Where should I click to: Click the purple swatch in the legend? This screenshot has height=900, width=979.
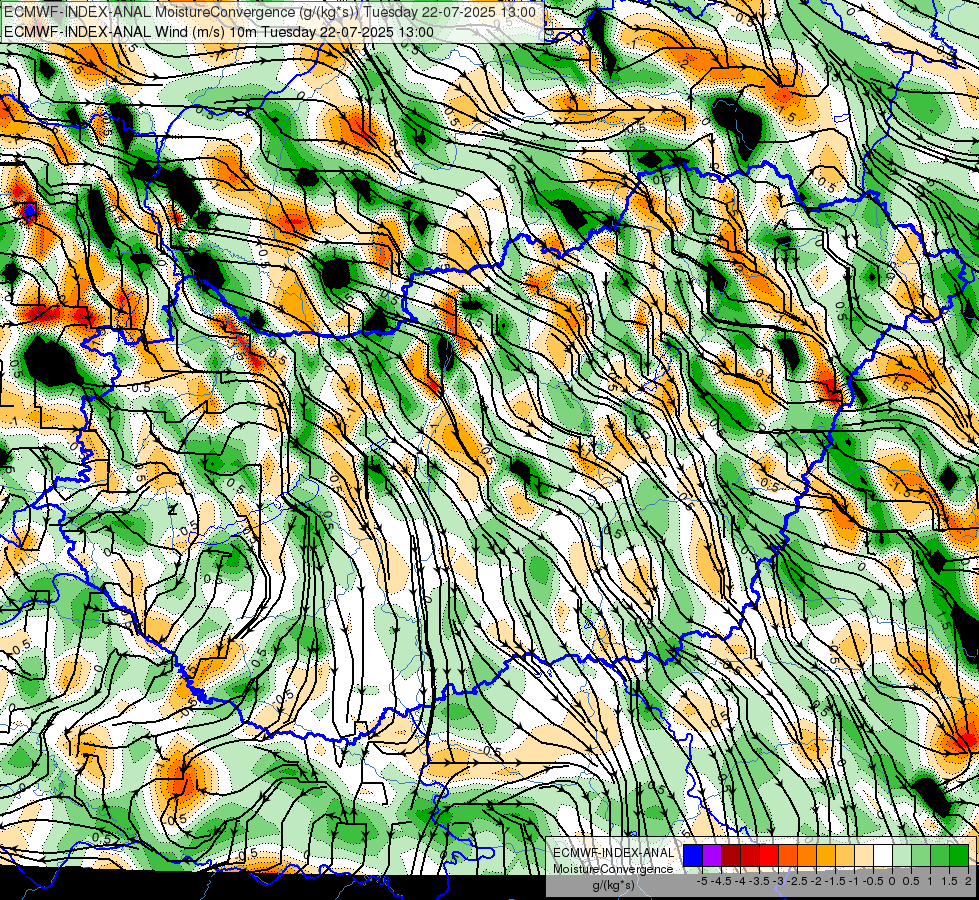[x=712, y=855]
